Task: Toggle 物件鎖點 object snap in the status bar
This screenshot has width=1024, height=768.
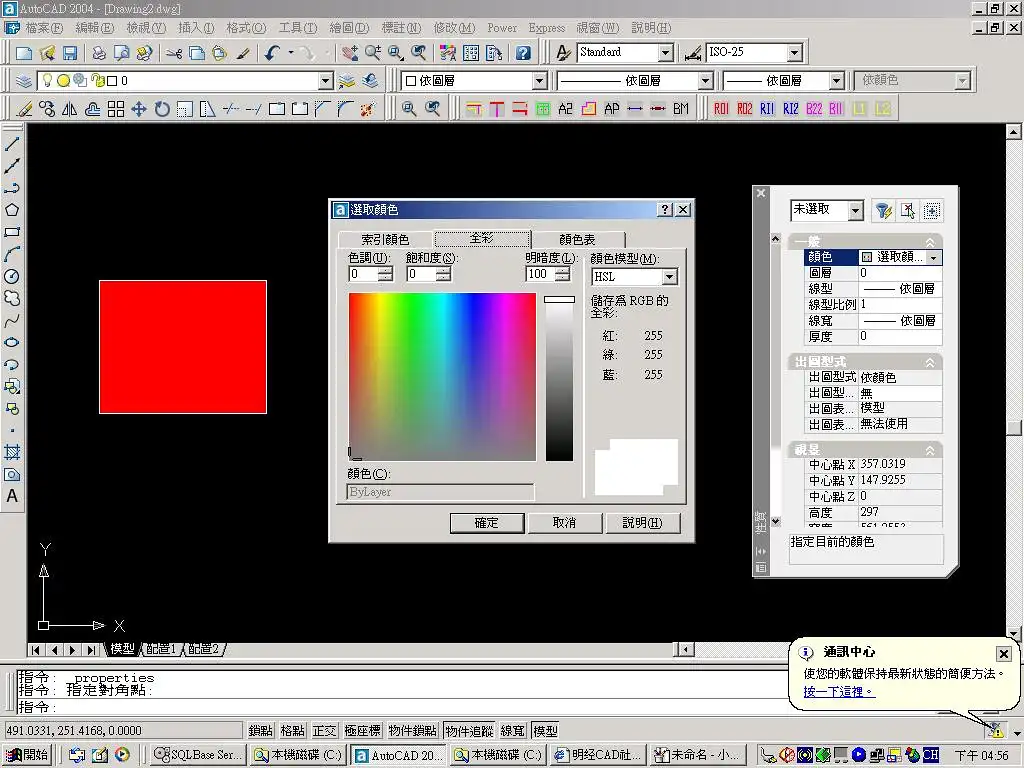Action: [413, 731]
